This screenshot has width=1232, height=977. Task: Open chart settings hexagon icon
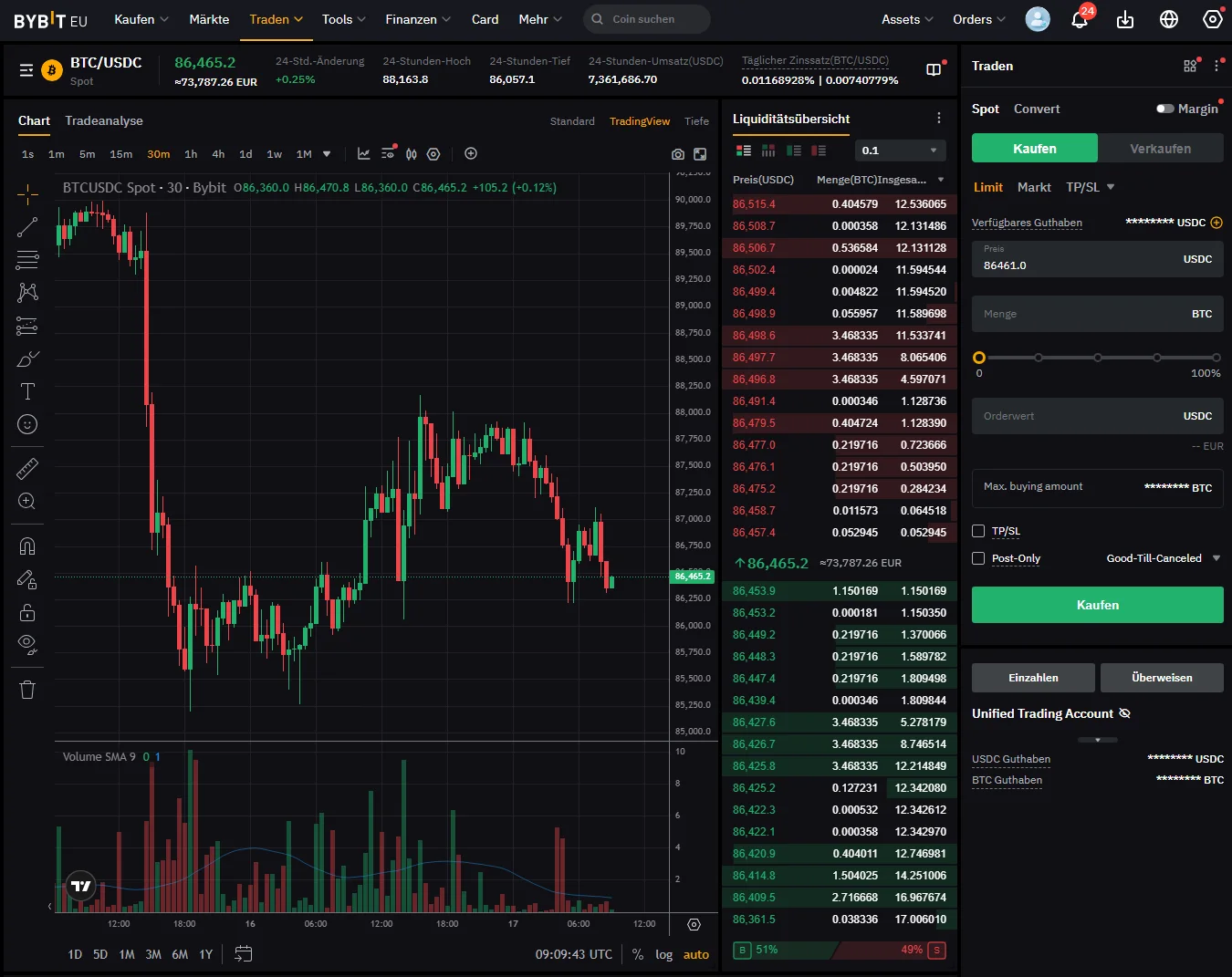(x=433, y=154)
